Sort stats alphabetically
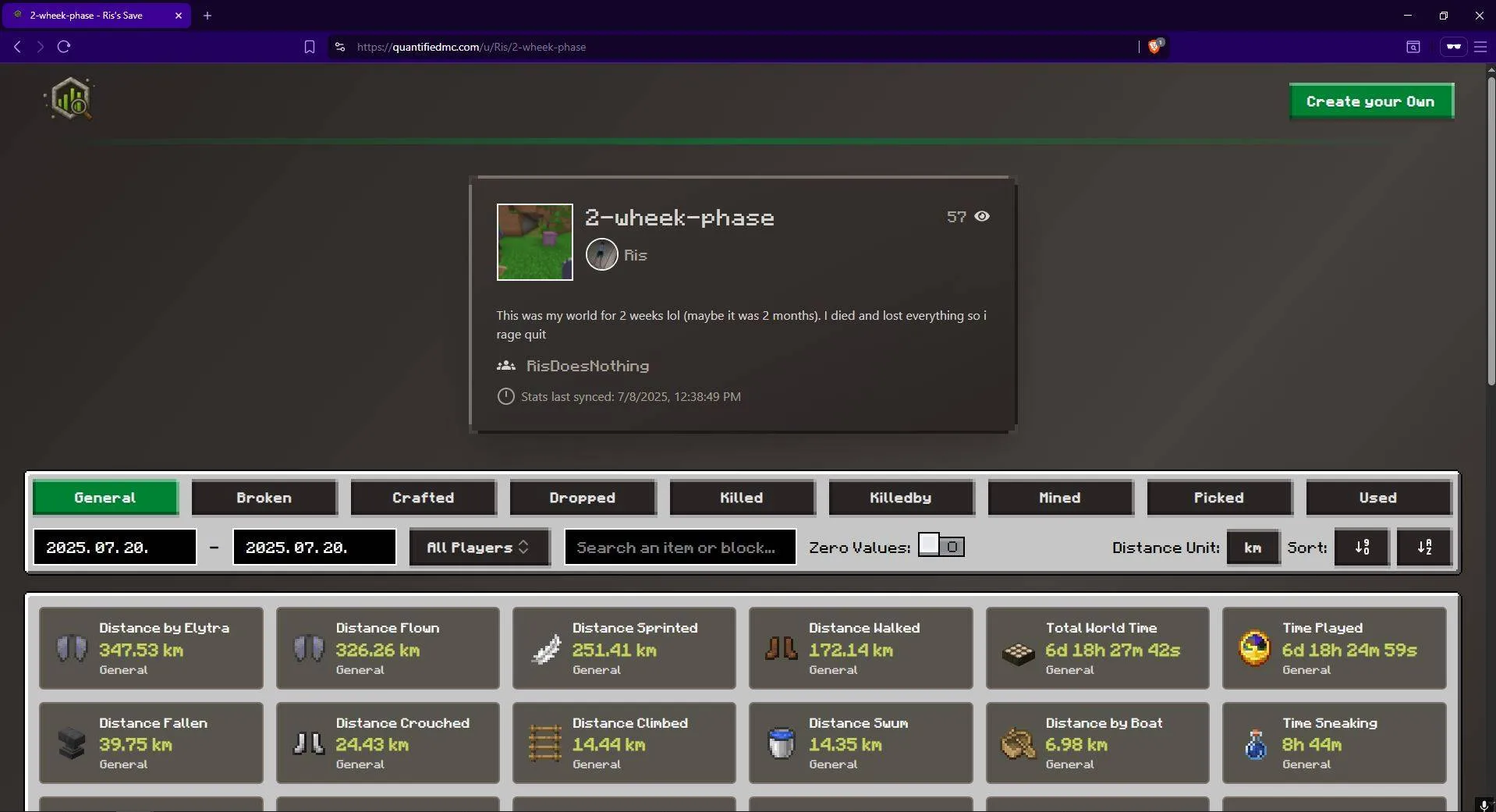This screenshot has width=1496, height=812. pyautogui.click(x=1424, y=547)
